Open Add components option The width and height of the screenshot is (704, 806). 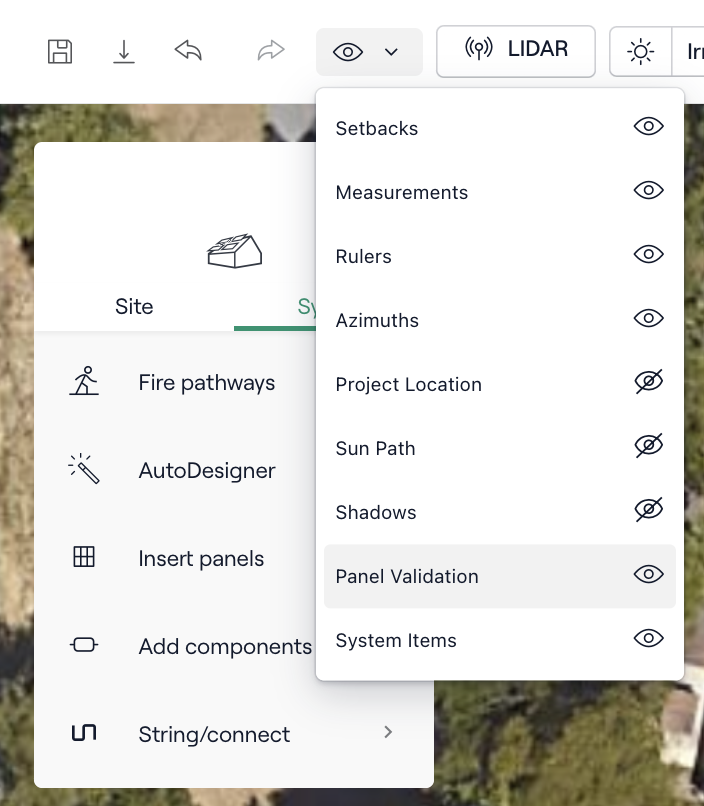pyautogui.click(x=224, y=646)
